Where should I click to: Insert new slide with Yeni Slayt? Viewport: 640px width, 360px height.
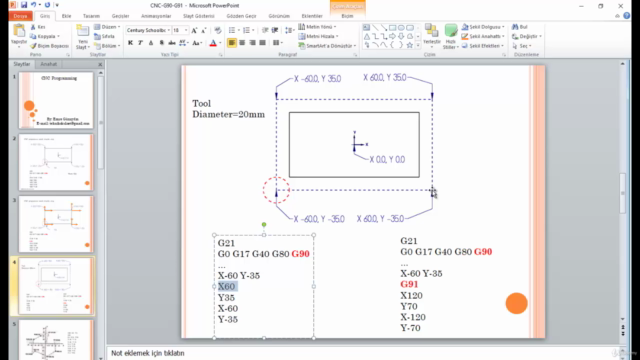pyautogui.click(x=82, y=37)
